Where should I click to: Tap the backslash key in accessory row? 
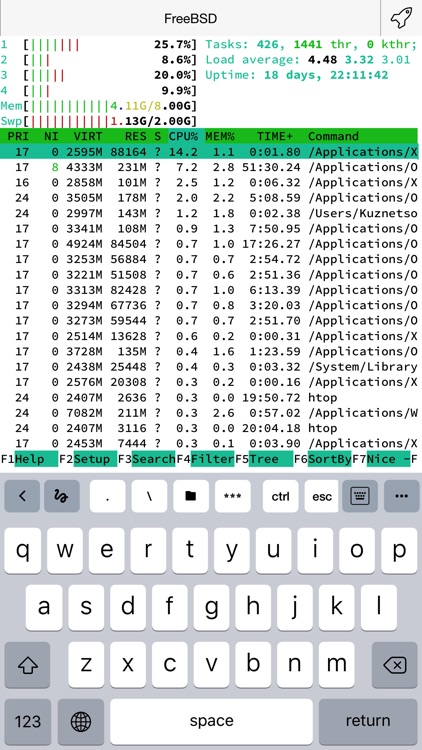tap(149, 496)
